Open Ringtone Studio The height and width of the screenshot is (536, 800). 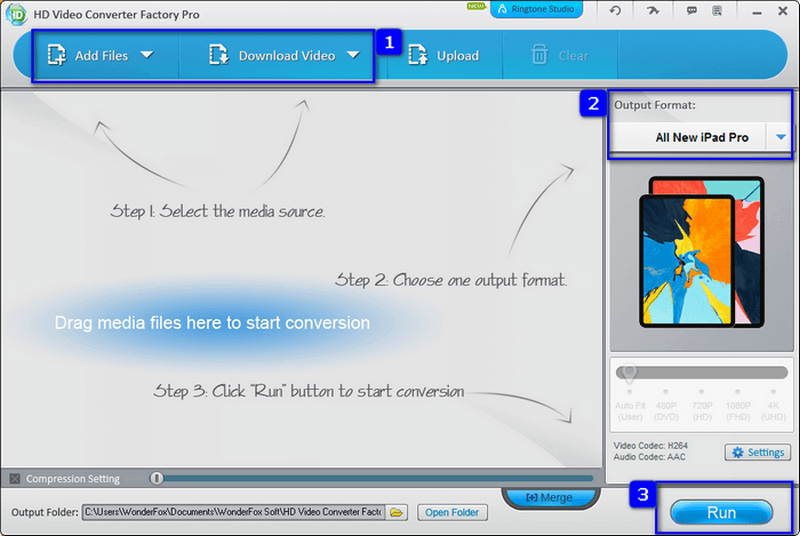pyautogui.click(x=536, y=9)
